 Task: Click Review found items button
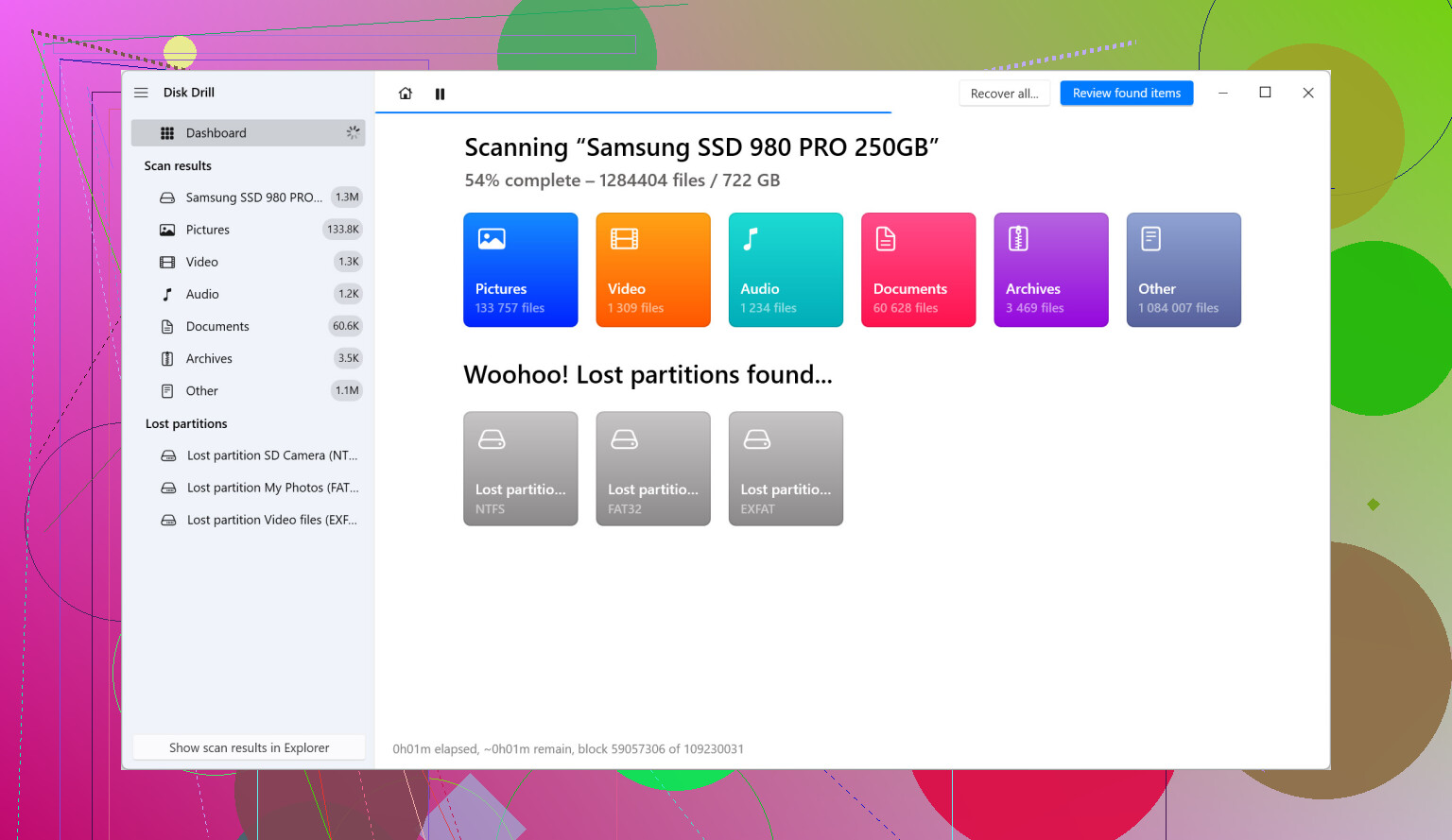click(1127, 94)
